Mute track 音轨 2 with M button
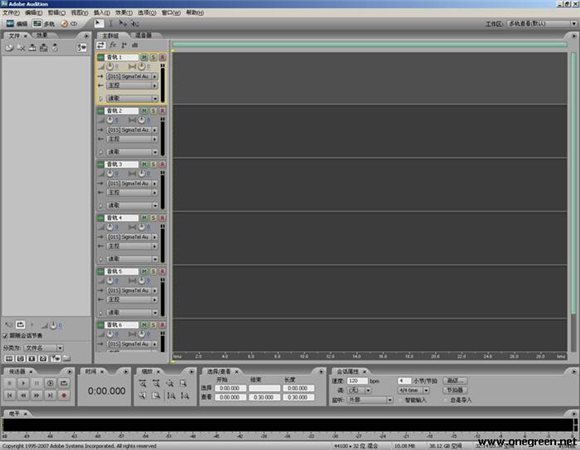580x450 pixels. point(144,111)
